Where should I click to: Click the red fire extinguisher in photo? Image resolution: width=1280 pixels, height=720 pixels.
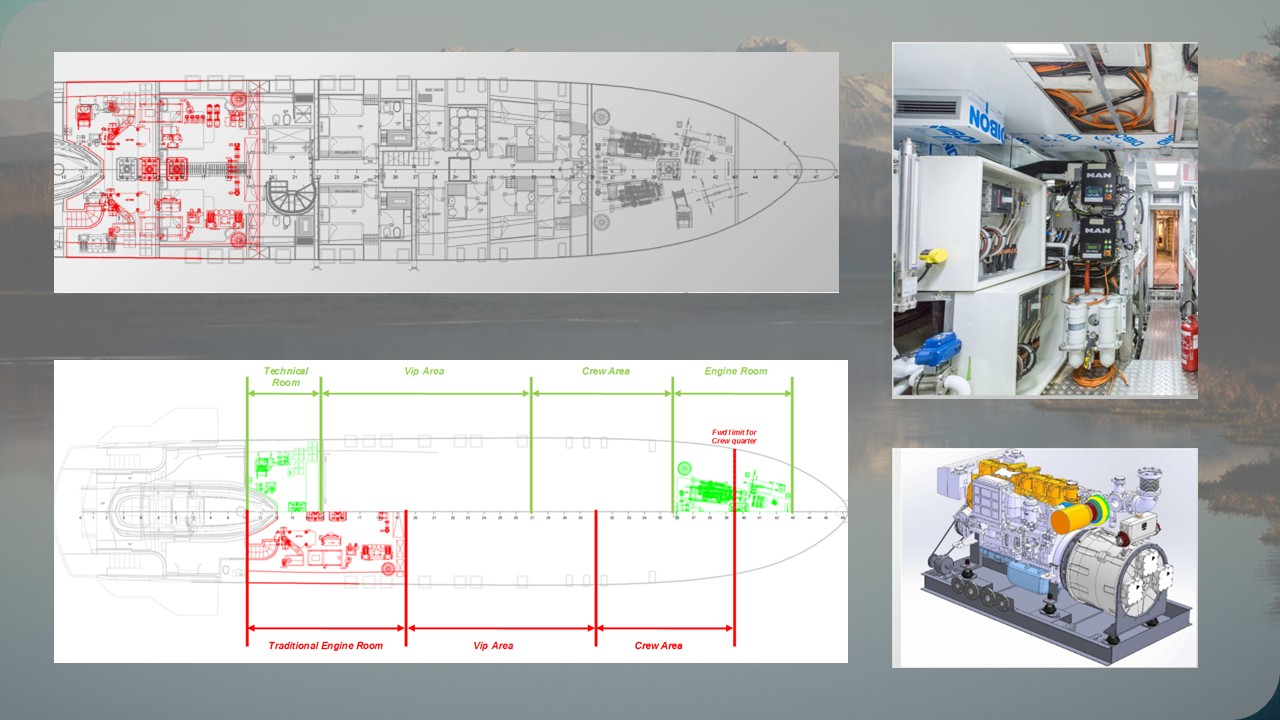[1189, 345]
